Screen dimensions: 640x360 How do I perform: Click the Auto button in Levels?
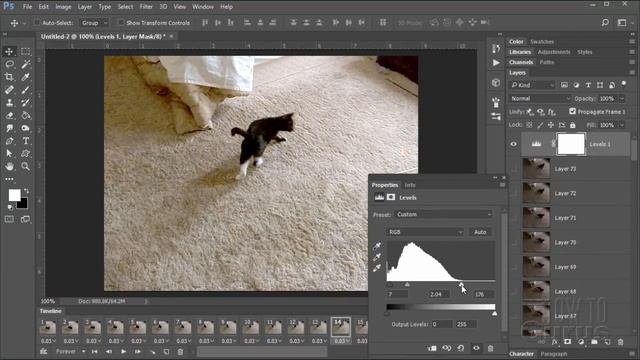[x=480, y=232]
